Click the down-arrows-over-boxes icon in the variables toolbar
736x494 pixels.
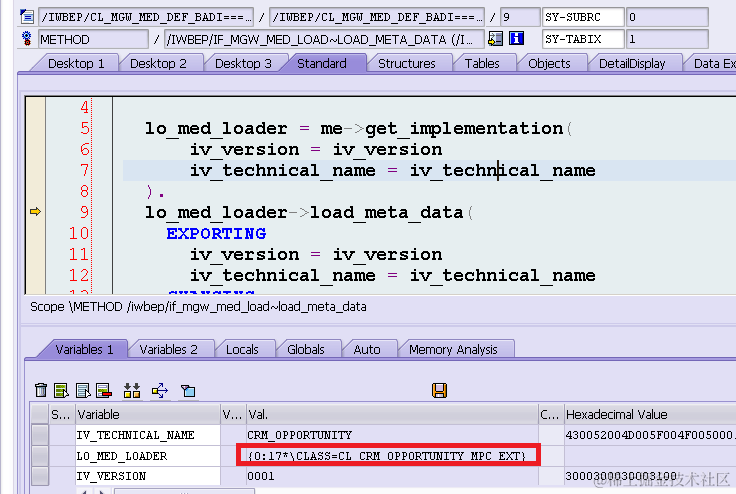tap(132, 390)
